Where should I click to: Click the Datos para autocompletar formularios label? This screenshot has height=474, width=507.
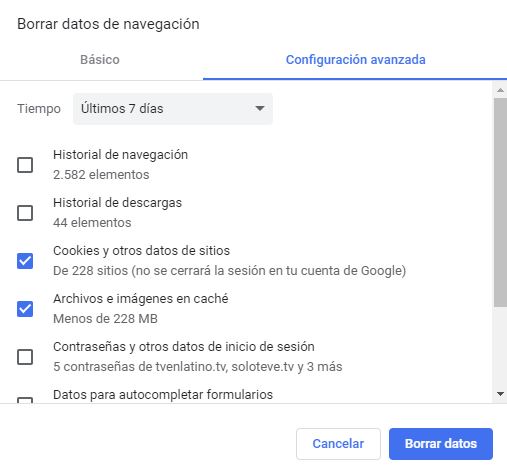click(163, 395)
